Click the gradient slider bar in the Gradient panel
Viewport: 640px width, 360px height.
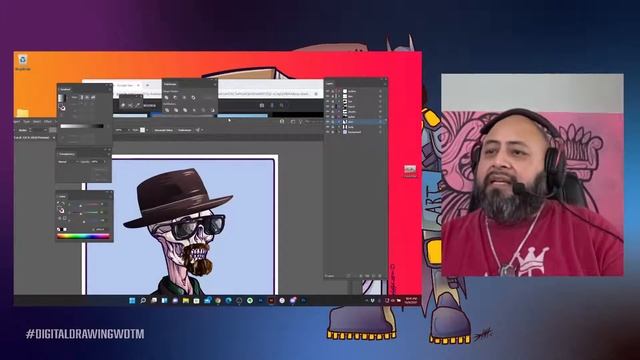pos(82,126)
